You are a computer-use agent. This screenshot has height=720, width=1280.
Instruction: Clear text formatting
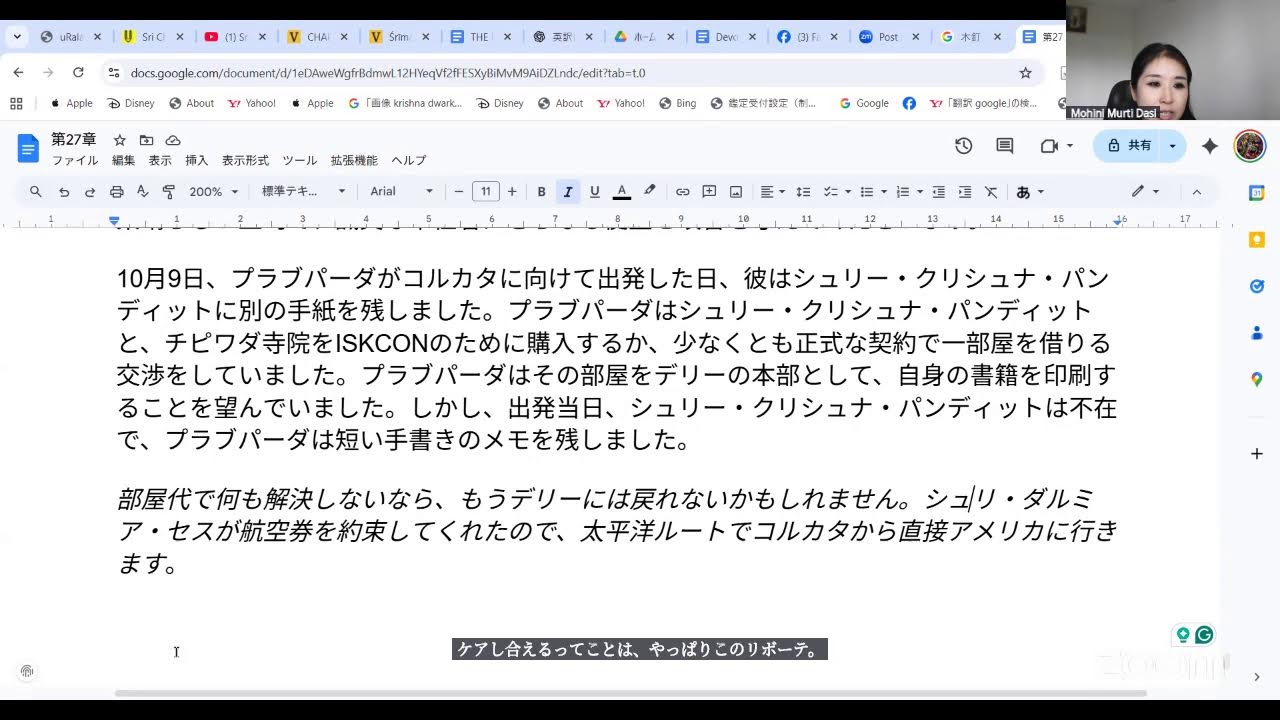(x=991, y=192)
